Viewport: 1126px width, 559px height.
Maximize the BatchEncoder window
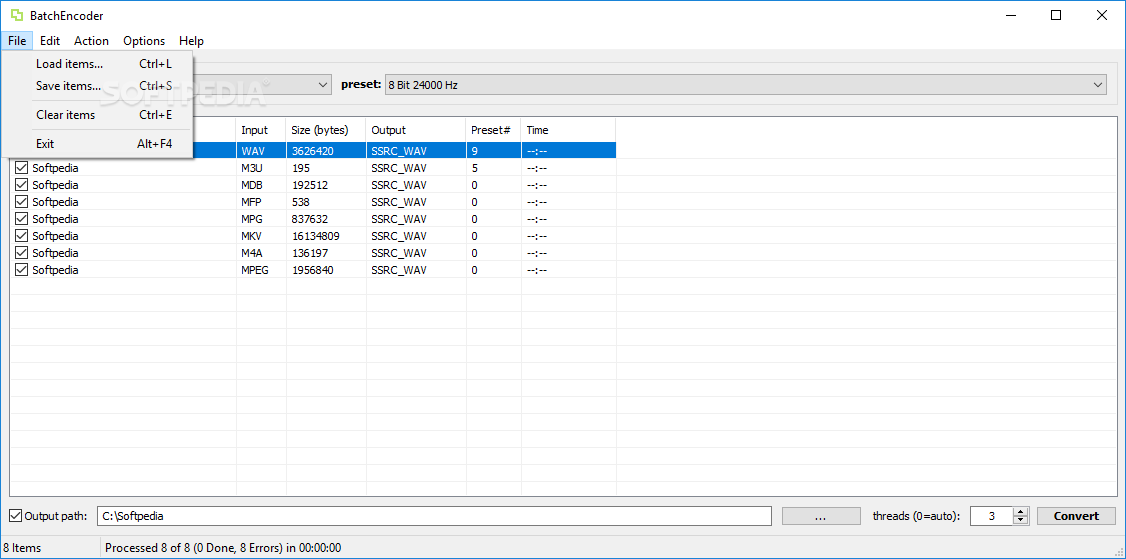click(1056, 15)
